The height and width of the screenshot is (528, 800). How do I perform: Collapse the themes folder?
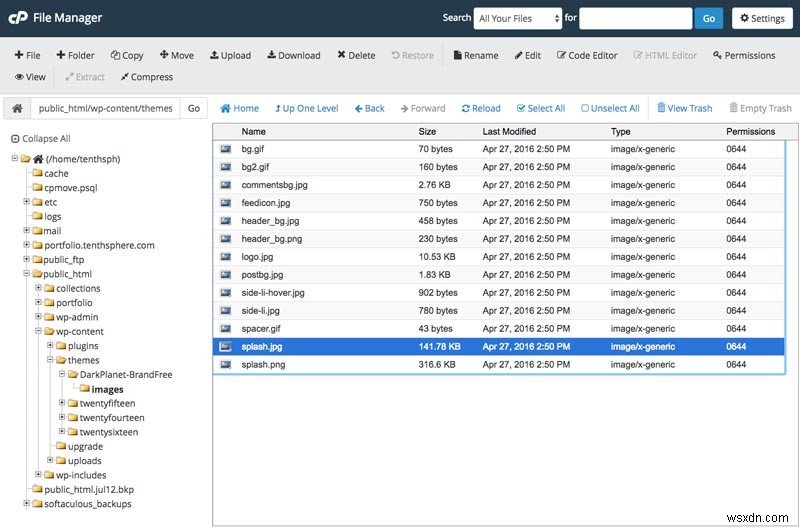coord(50,359)
